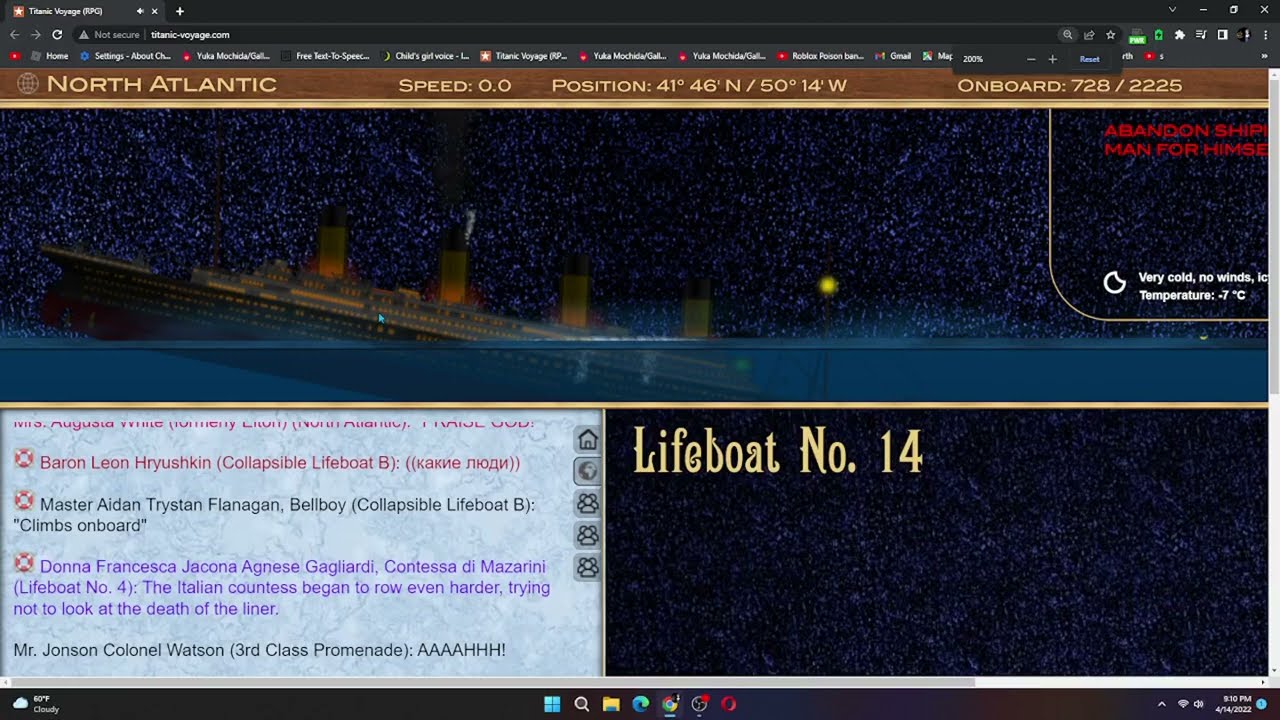Open Settings - About Ch... bookmark

[x=125, y=56]
